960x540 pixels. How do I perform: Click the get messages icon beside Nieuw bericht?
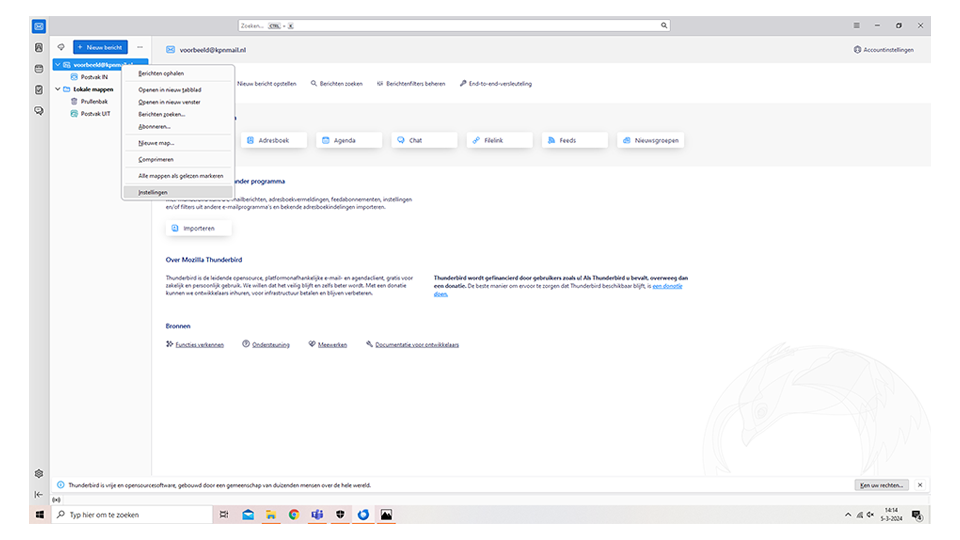pos(61,47)
